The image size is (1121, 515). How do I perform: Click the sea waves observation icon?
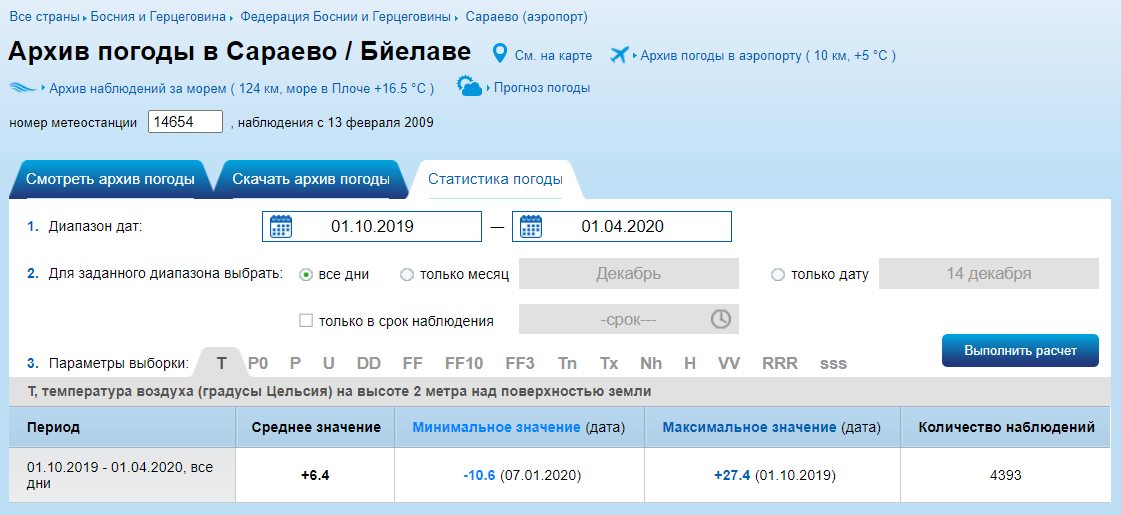[22, 88]
